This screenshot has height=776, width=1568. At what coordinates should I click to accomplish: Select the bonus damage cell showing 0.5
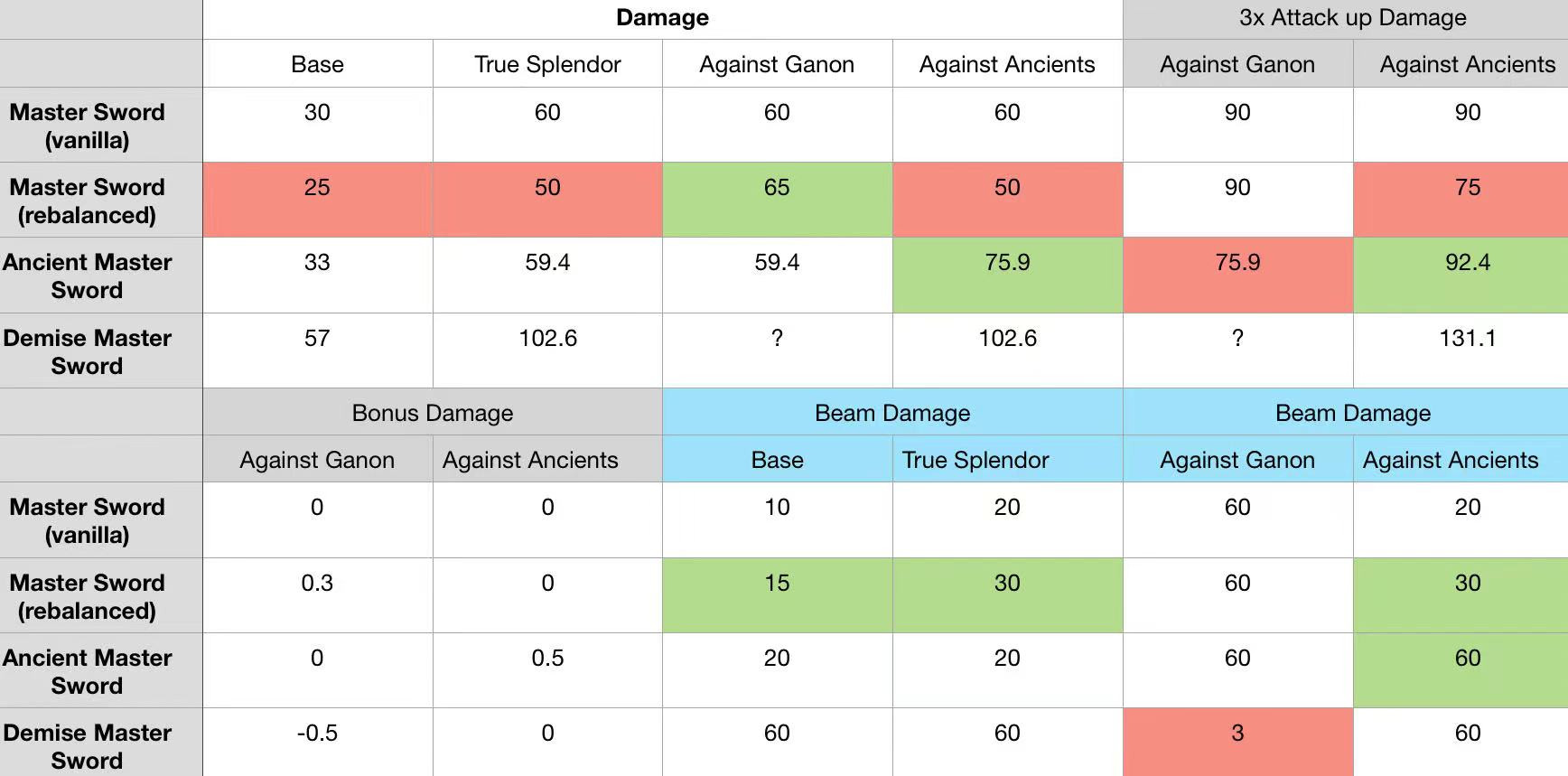547,659
